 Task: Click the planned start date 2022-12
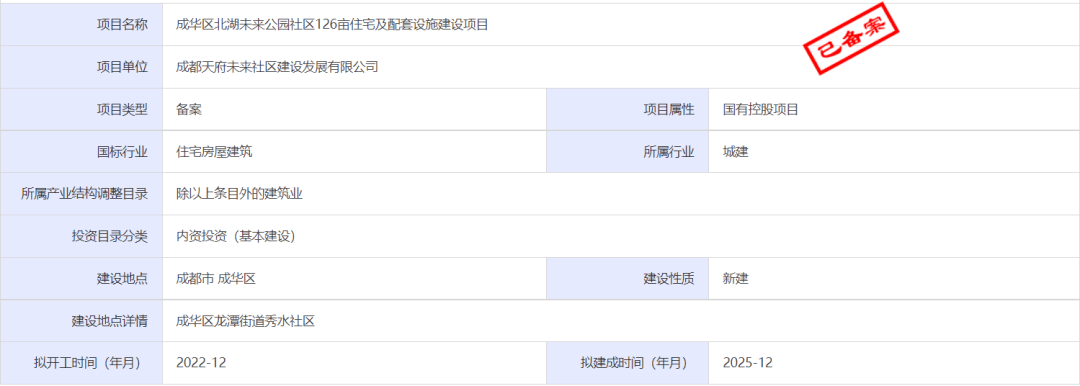(x=201, y=363)
